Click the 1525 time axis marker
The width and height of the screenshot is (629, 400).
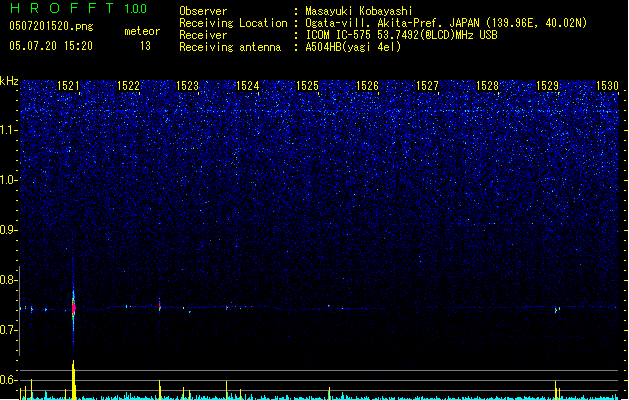pos(307,86)
